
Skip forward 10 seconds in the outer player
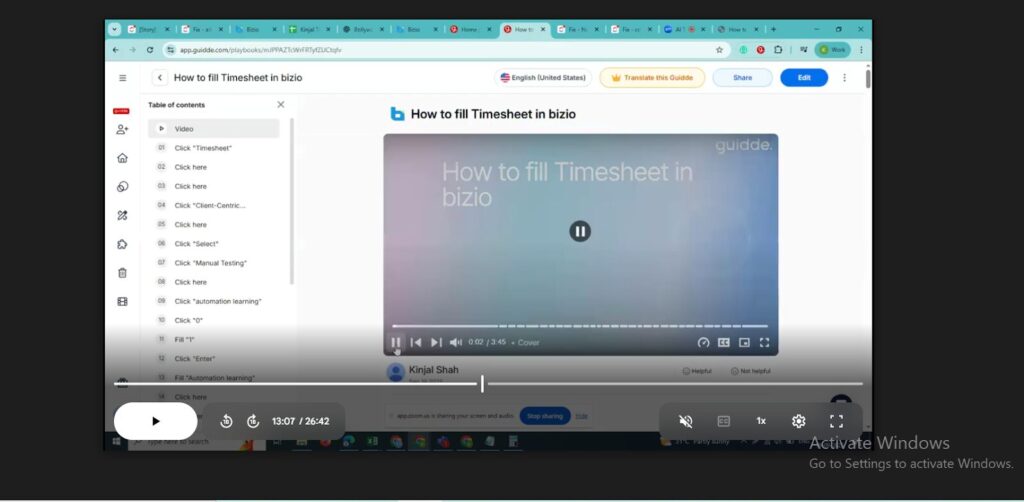click(253, 422)
